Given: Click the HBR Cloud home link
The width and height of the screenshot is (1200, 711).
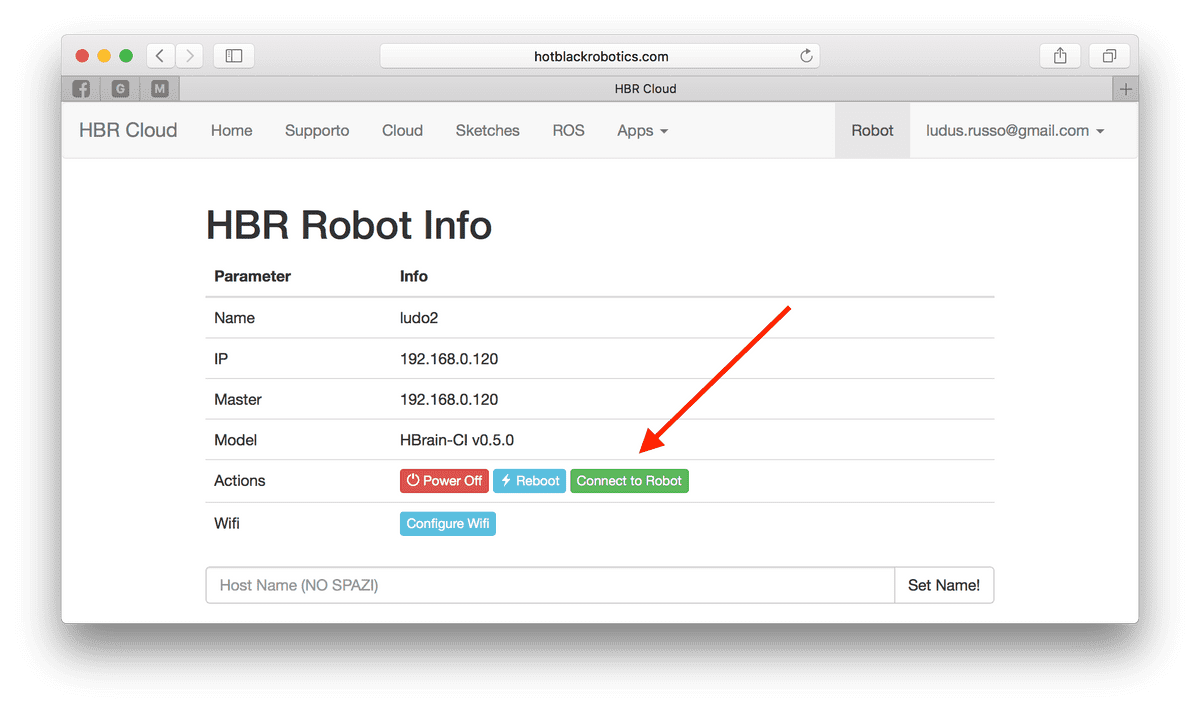Looking at the screenshot, I should click(127, 130).
